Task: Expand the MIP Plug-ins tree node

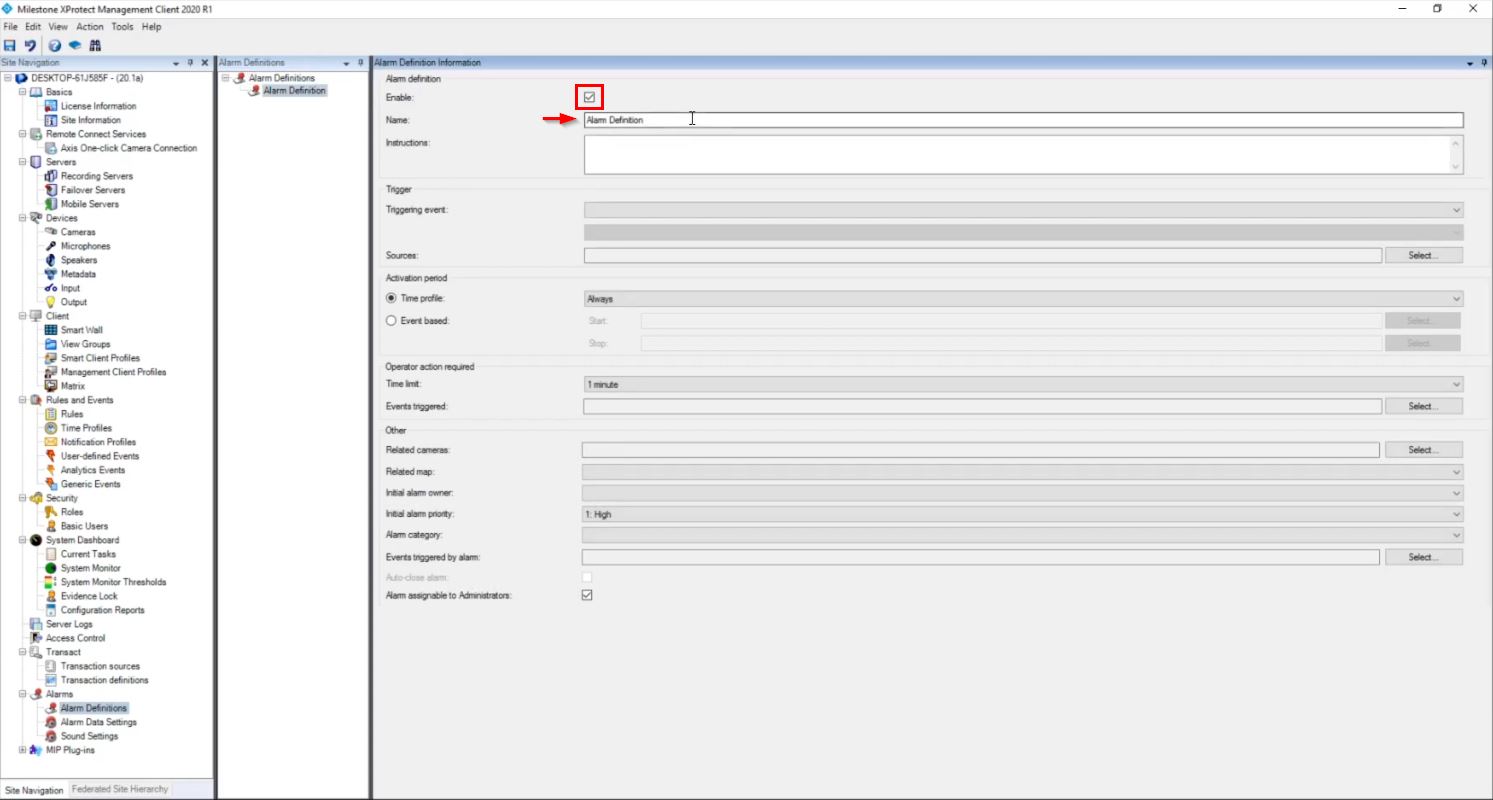Action: coord(22,750)
